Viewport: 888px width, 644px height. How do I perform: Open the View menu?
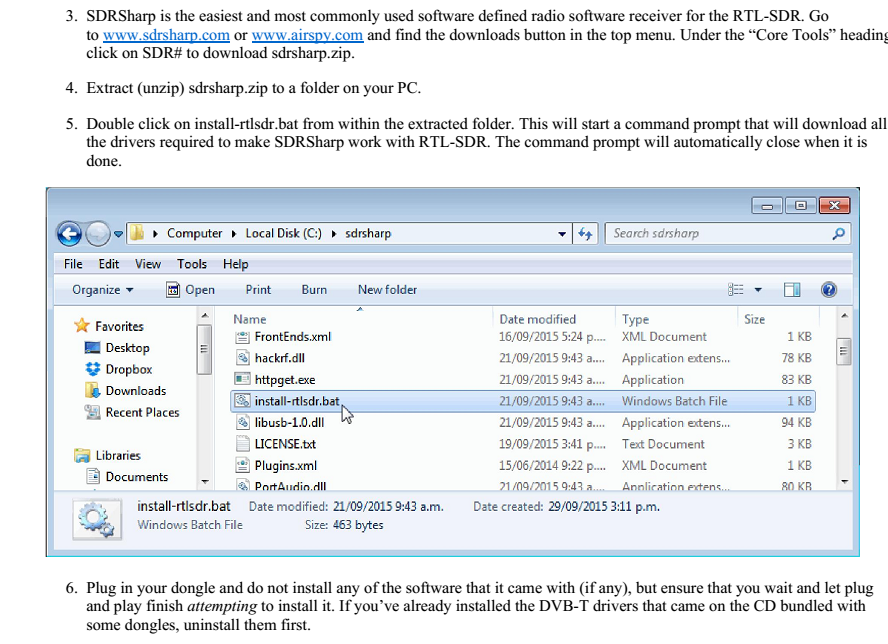(147, 264)
